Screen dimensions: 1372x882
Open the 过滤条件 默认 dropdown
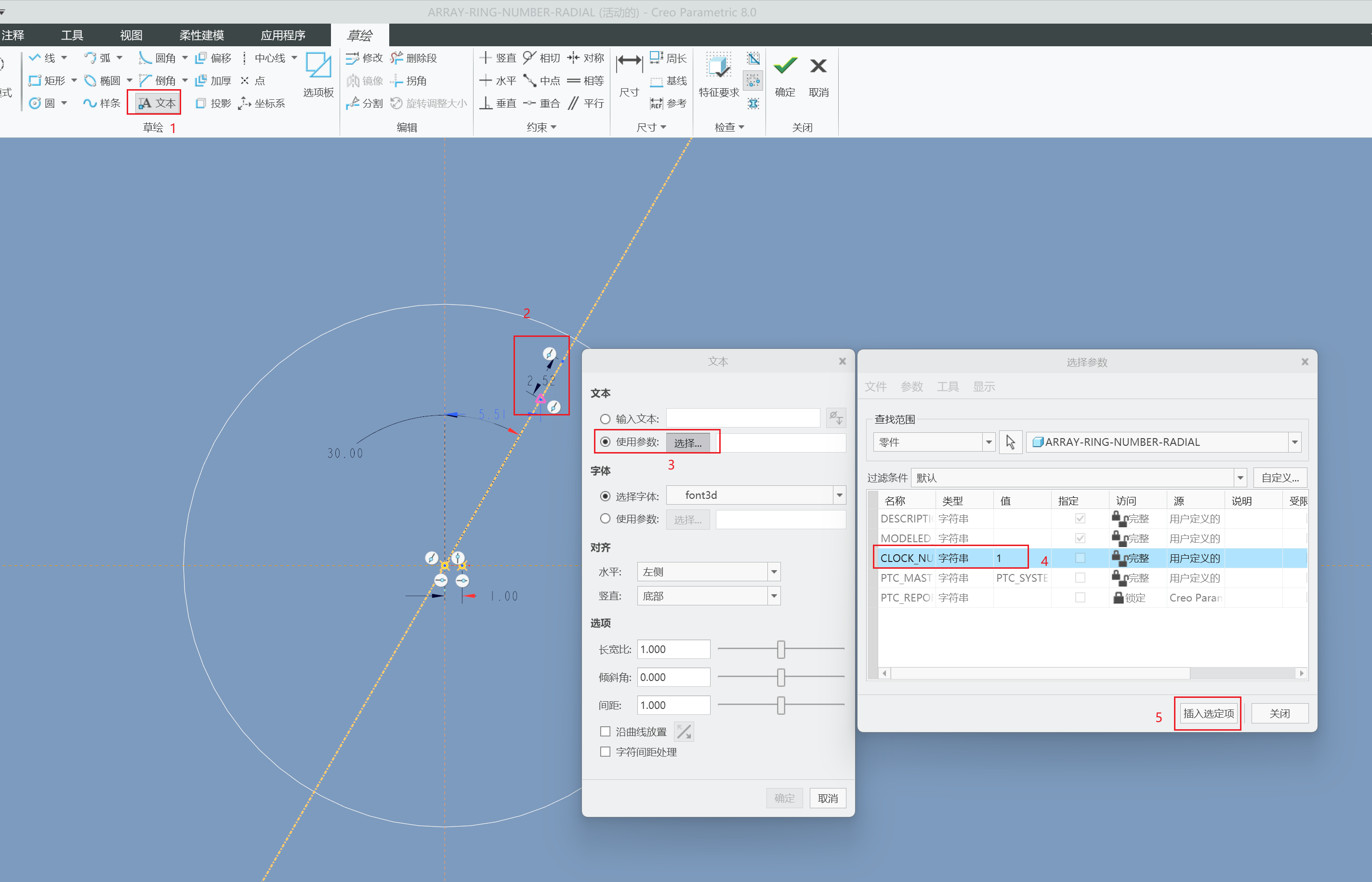tap(1240, 478)
